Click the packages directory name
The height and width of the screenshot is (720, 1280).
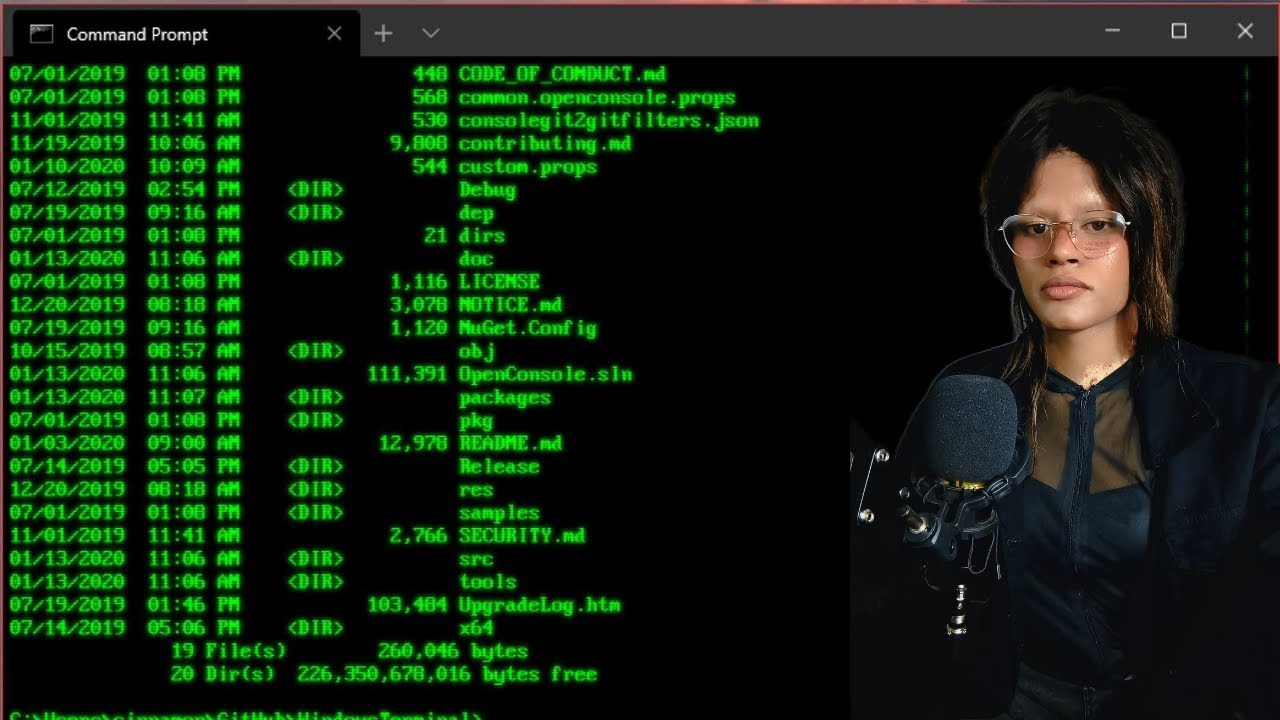click(505, 397)
